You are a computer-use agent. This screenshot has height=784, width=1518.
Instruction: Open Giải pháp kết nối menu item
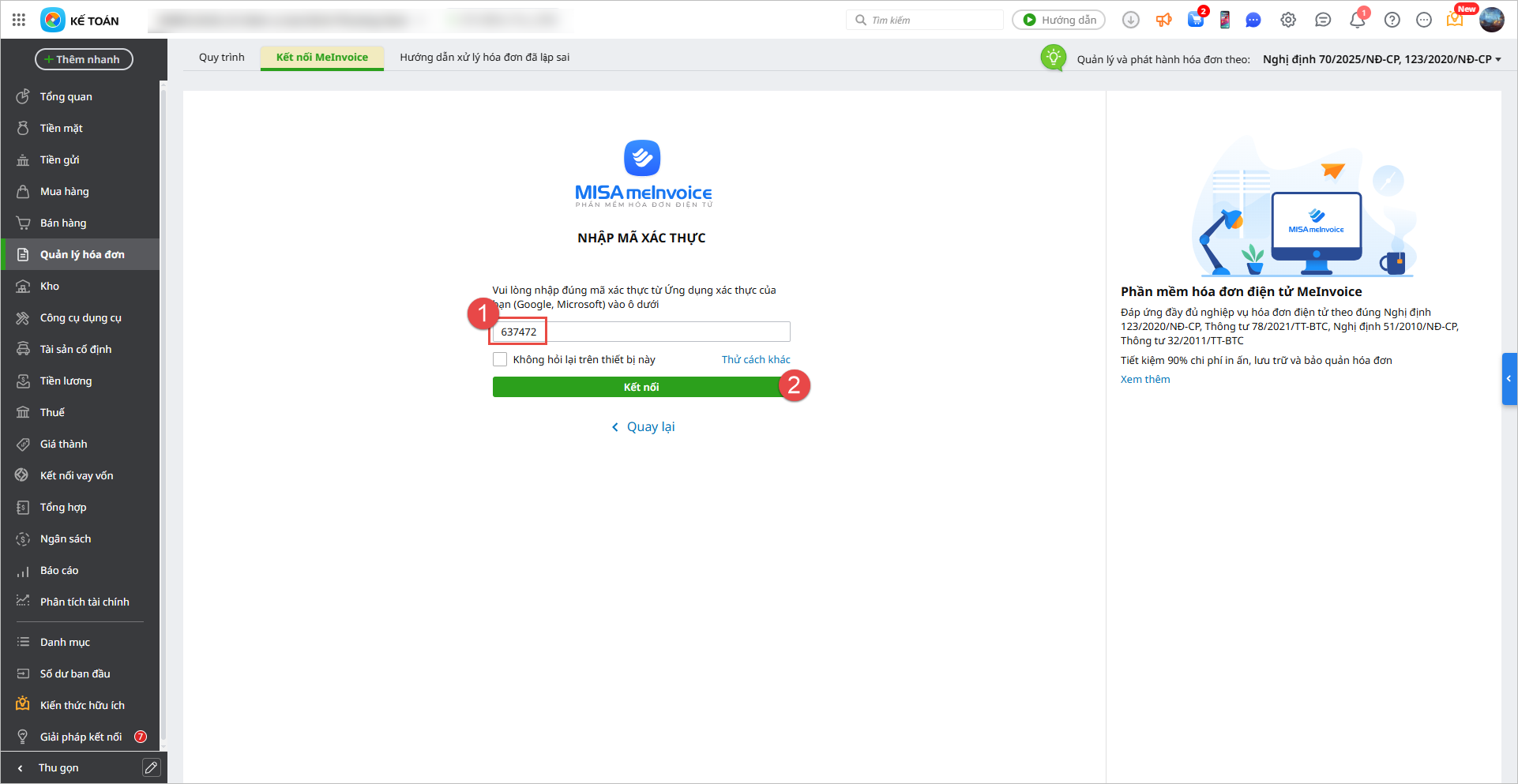[81, 737]
